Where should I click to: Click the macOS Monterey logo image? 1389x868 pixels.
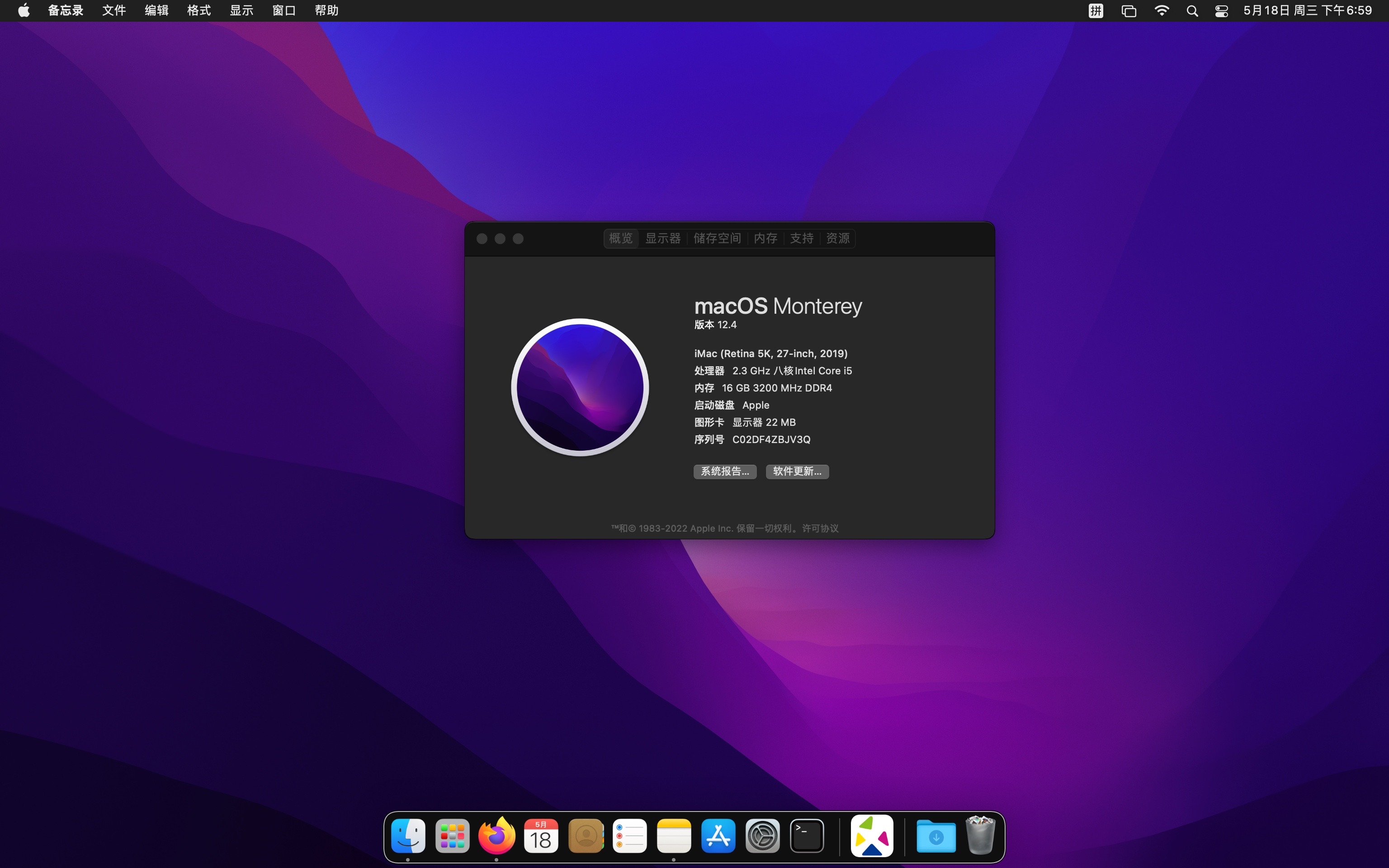pyautogui.click(x=580, y=387)
